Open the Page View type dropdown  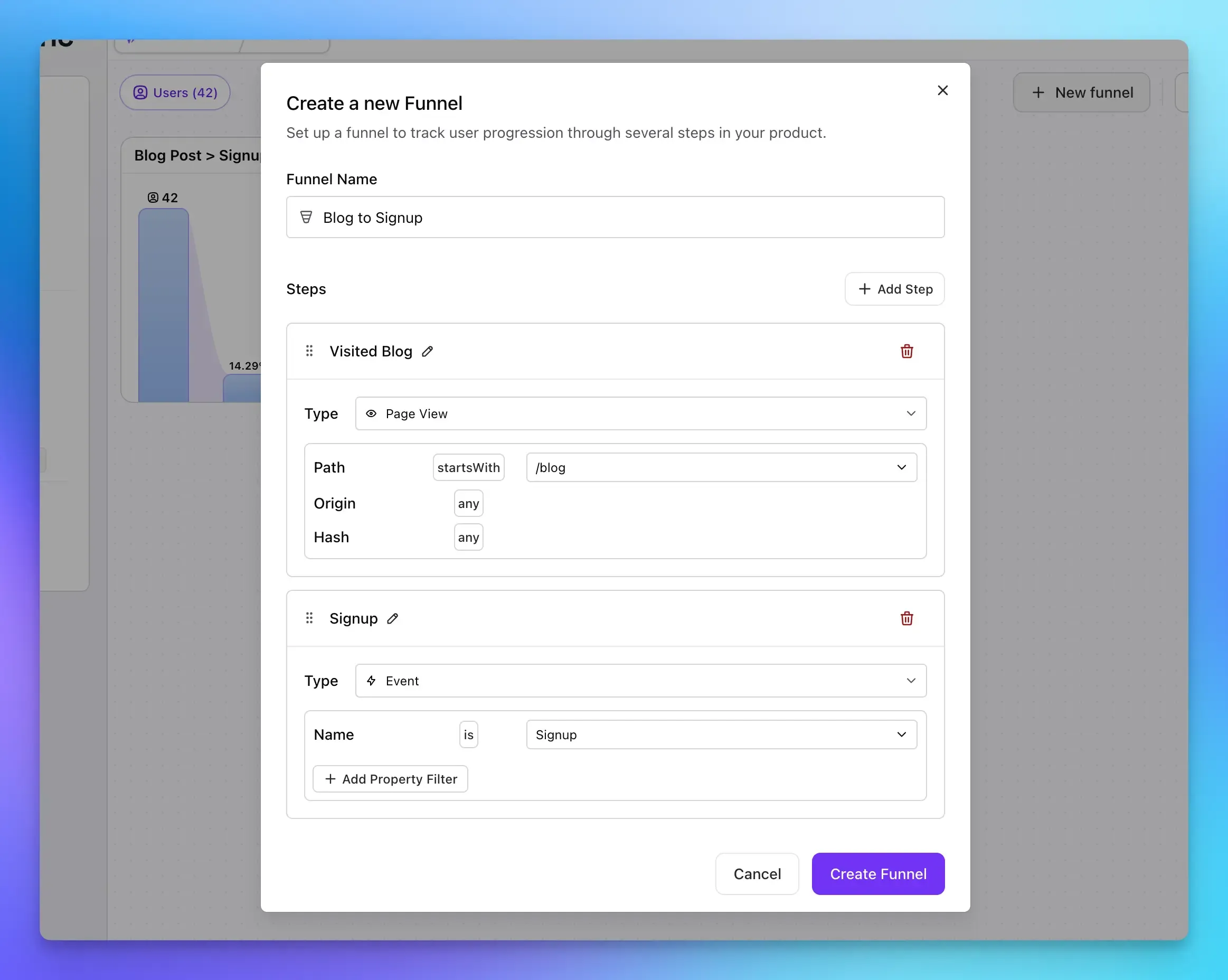click(x=641, y=413)
